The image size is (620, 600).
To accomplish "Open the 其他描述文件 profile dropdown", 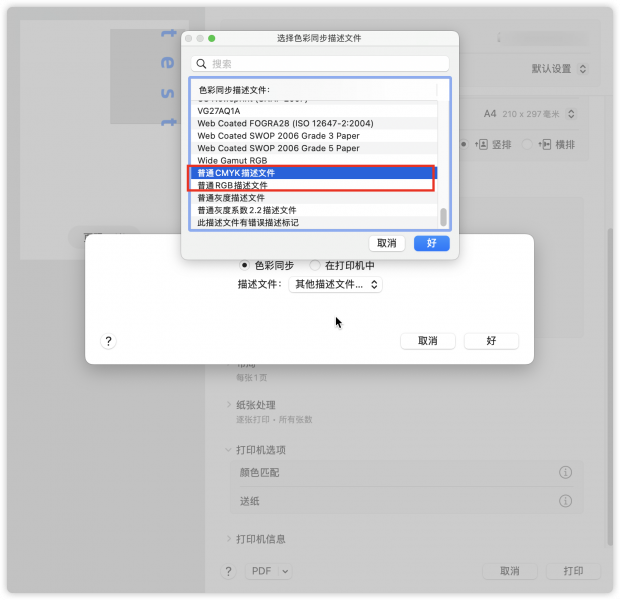I will click(x=335, y=285).
